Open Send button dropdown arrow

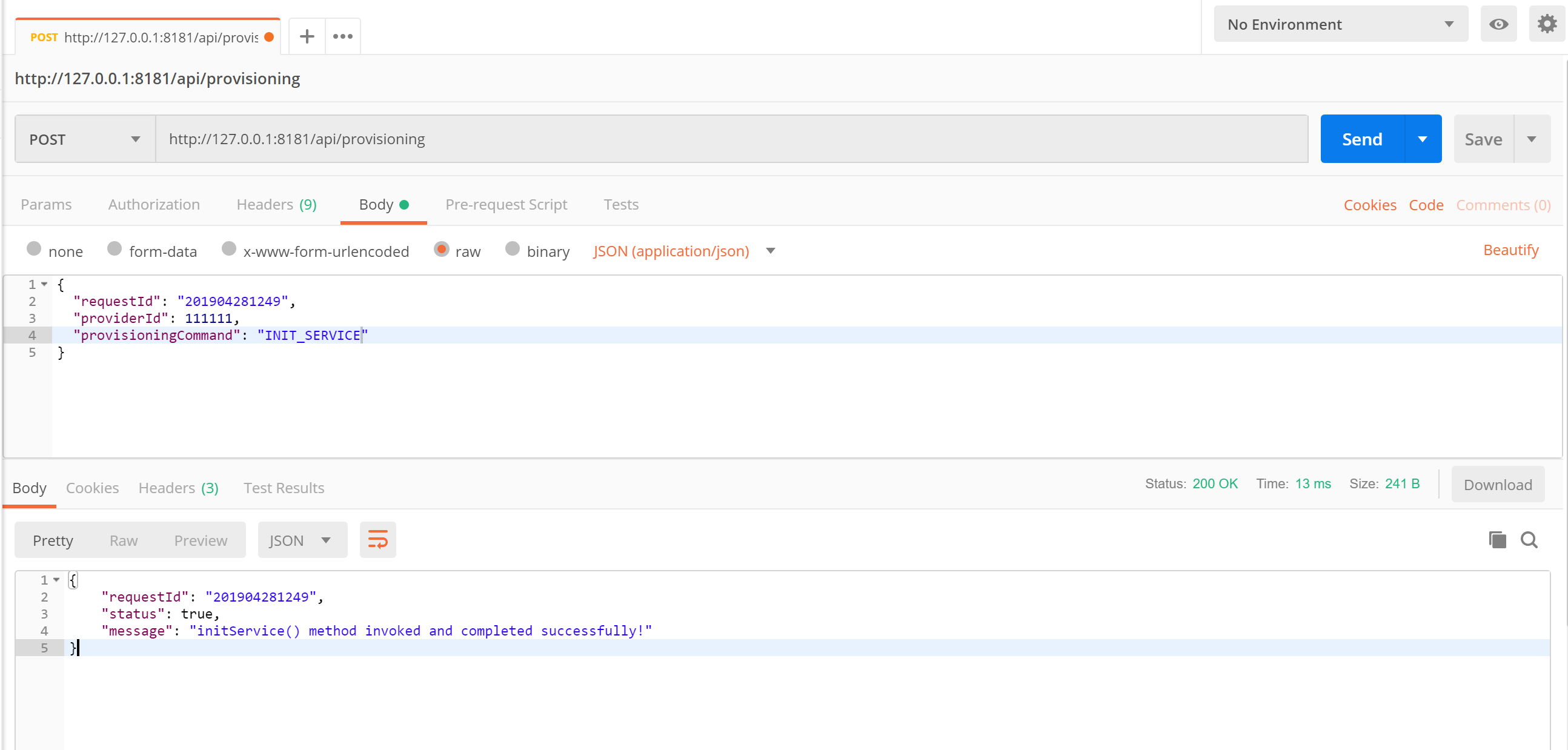(1423, 139)
